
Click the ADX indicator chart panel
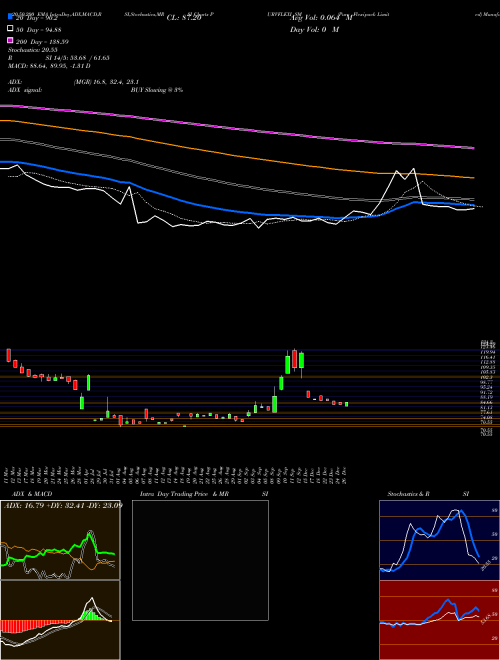(60, 540)
